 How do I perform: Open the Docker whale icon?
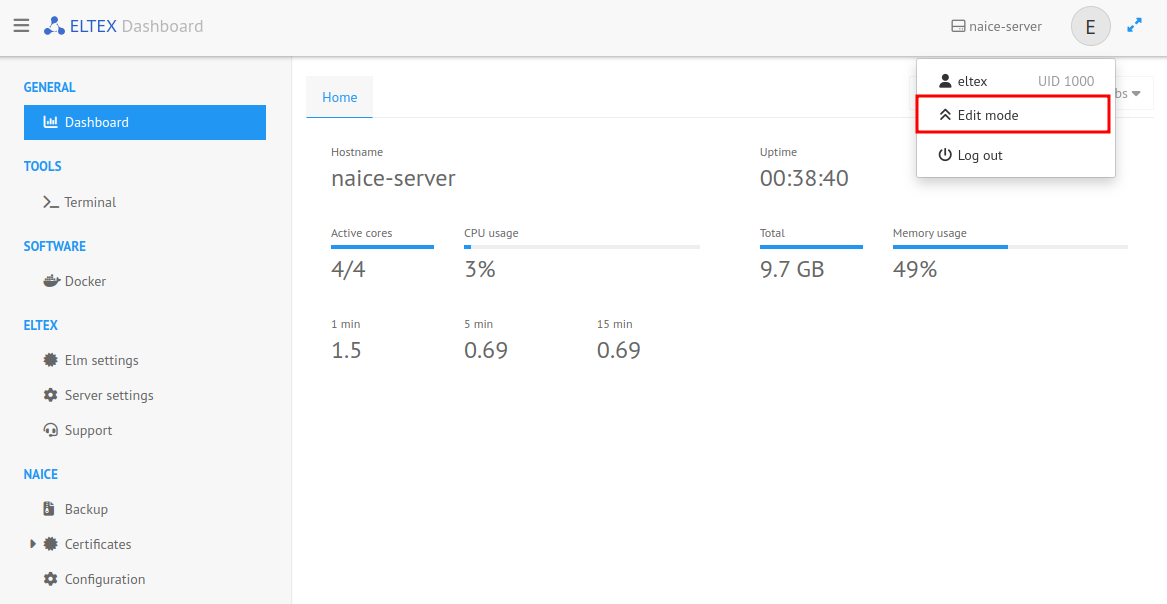pyautogui.click(x=51, y=281)
